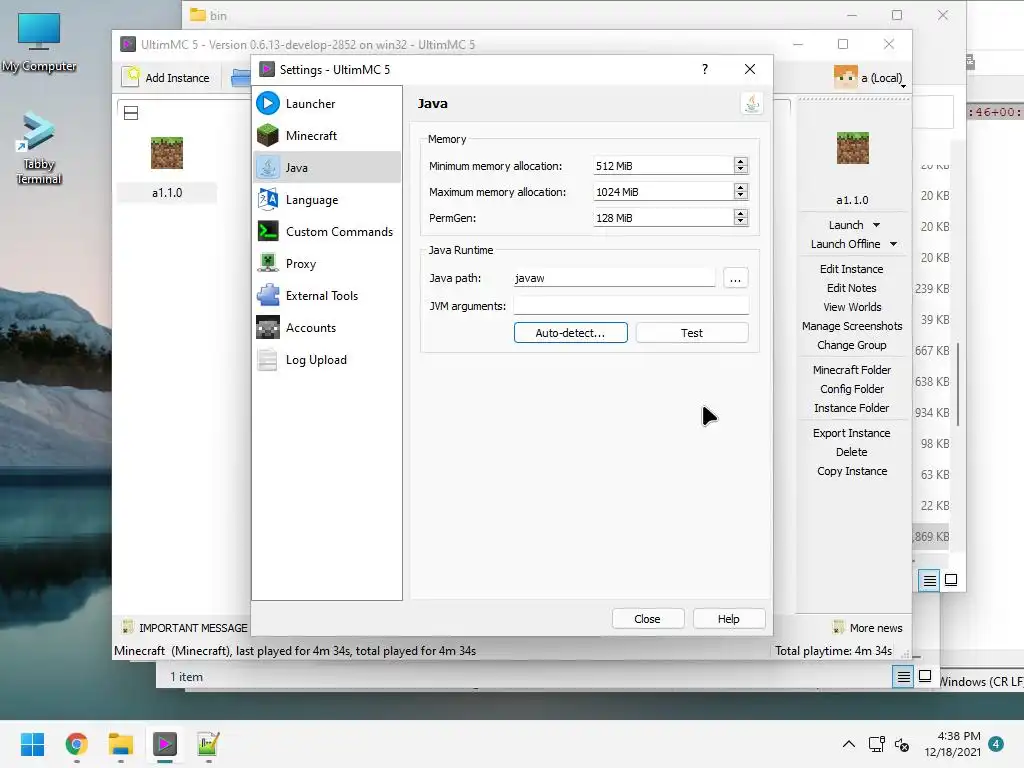Image resolution: width=1024 pixels, height=768 pixels.
Task: Select the a1.1.0 instance in main window
Action: (x=167, y=166)
